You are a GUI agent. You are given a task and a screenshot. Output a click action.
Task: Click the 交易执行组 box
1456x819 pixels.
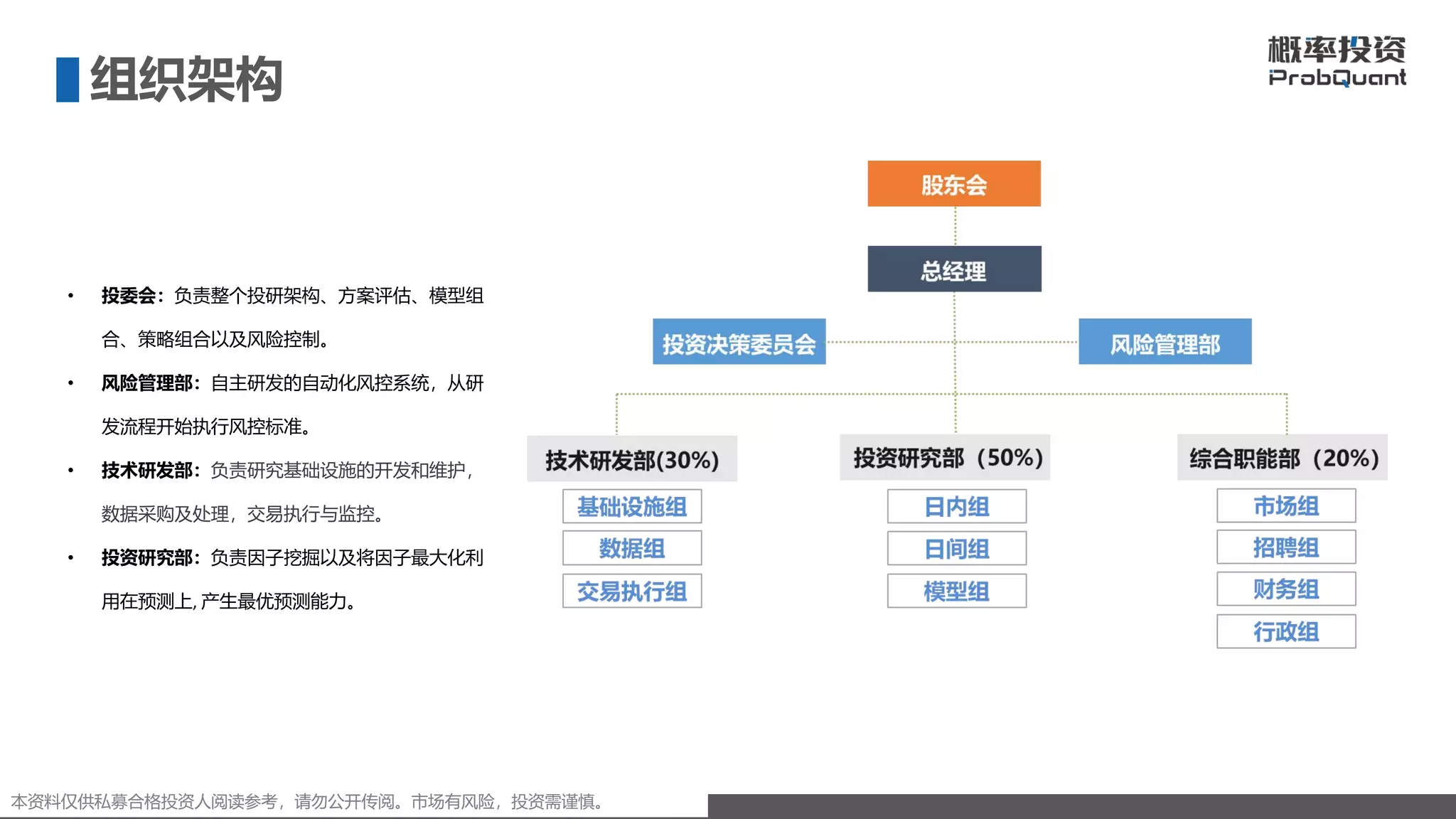click(632, 591)
